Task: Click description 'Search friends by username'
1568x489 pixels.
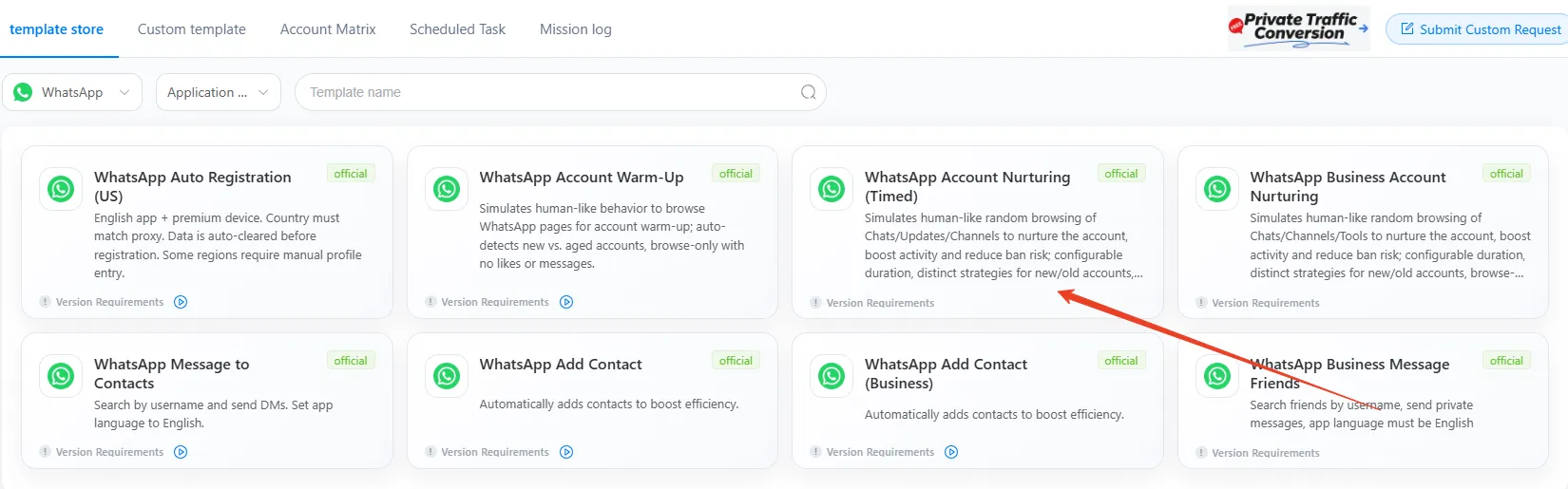Action: click(x=1362, y=414)
